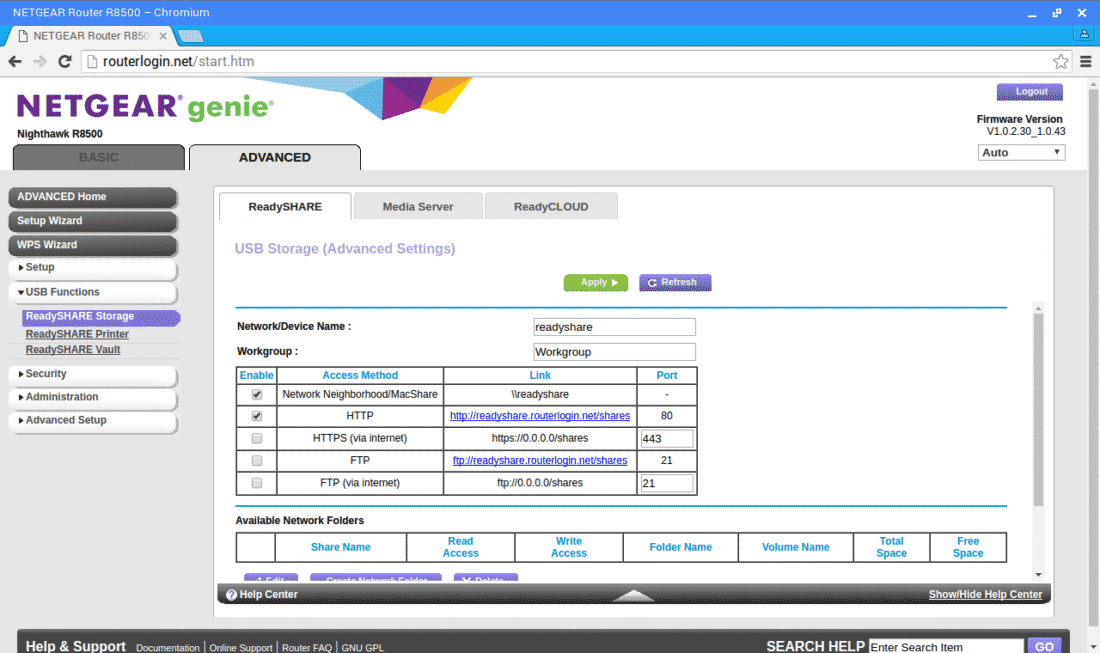Collapse the USB Functions section
1100x653 pixels.
(x=93, y=292)
